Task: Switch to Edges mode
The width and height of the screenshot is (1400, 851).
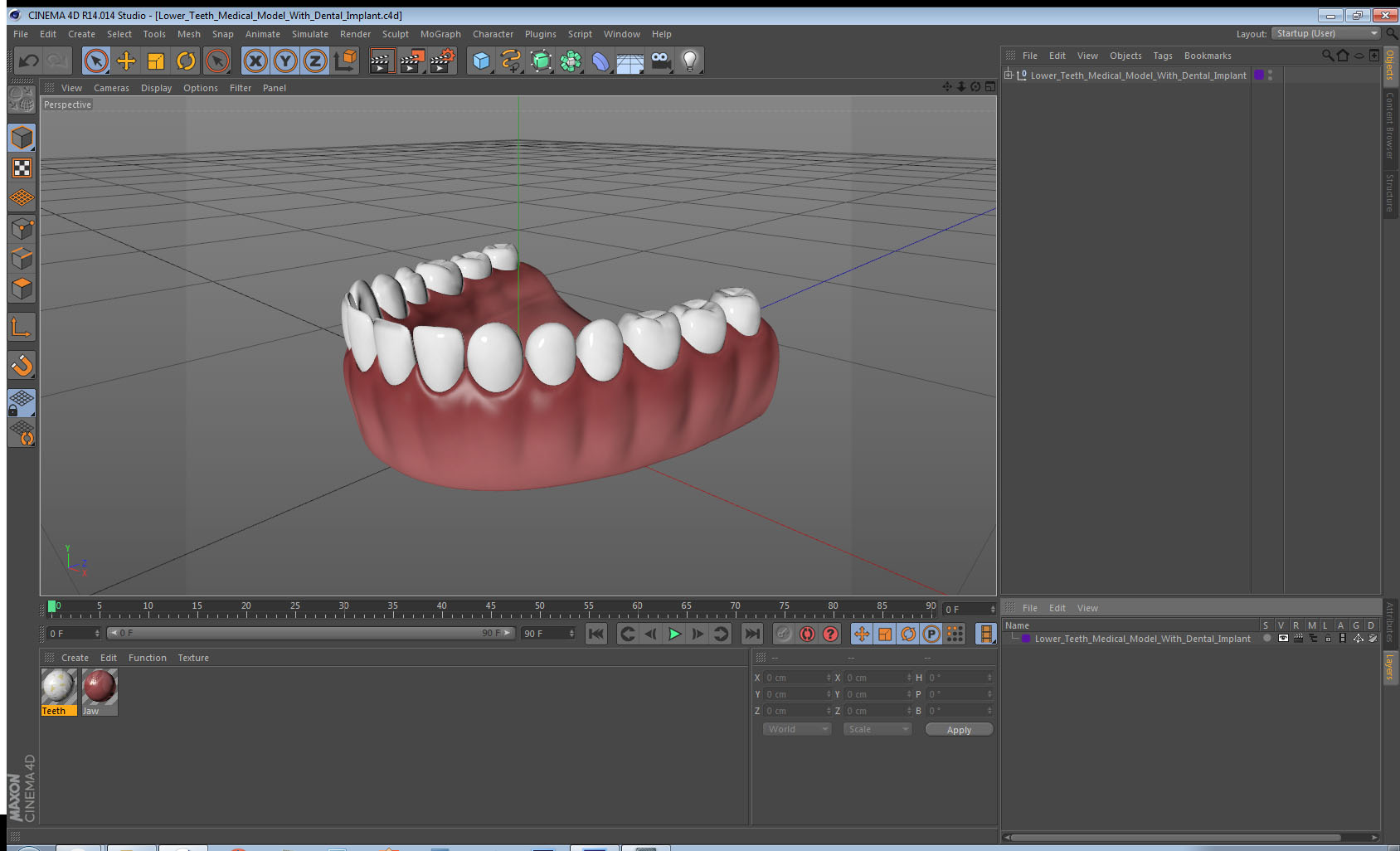Action: coord(22,258)
